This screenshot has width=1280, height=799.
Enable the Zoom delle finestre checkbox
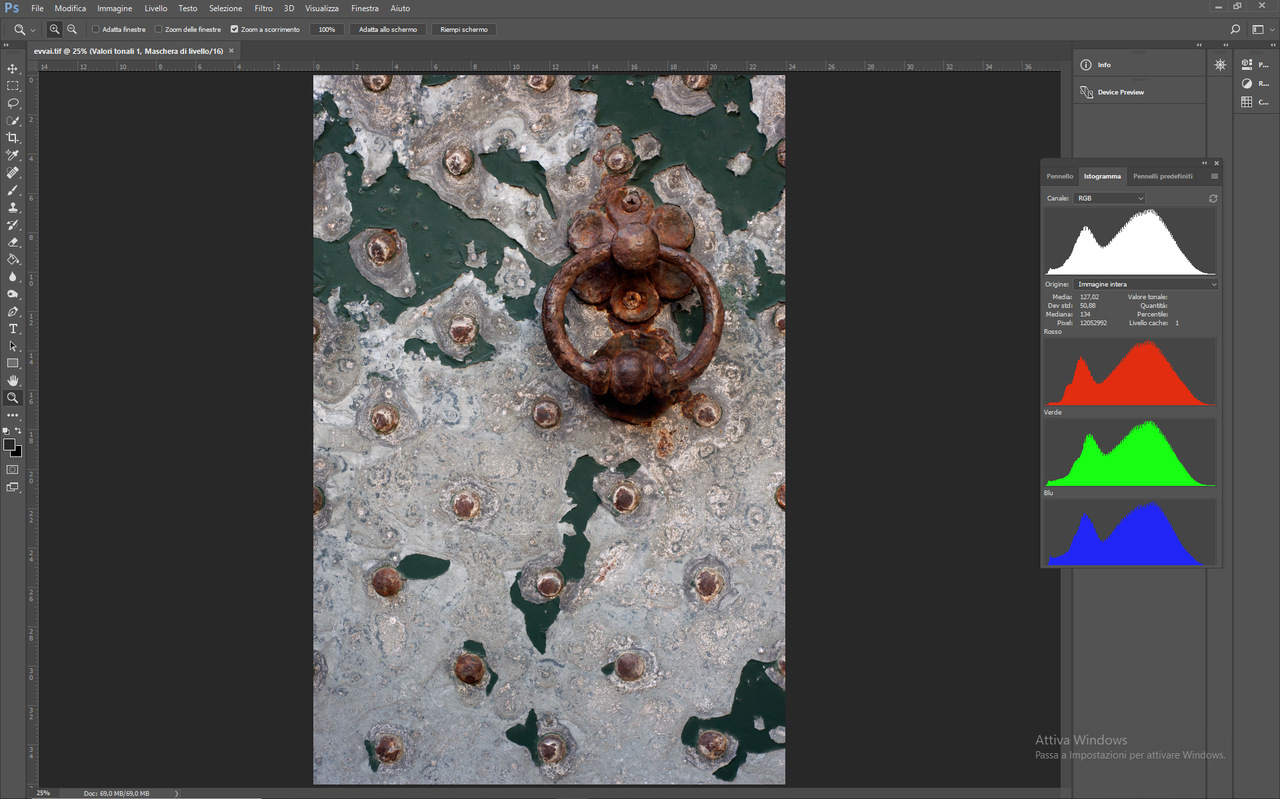point(158,30)
